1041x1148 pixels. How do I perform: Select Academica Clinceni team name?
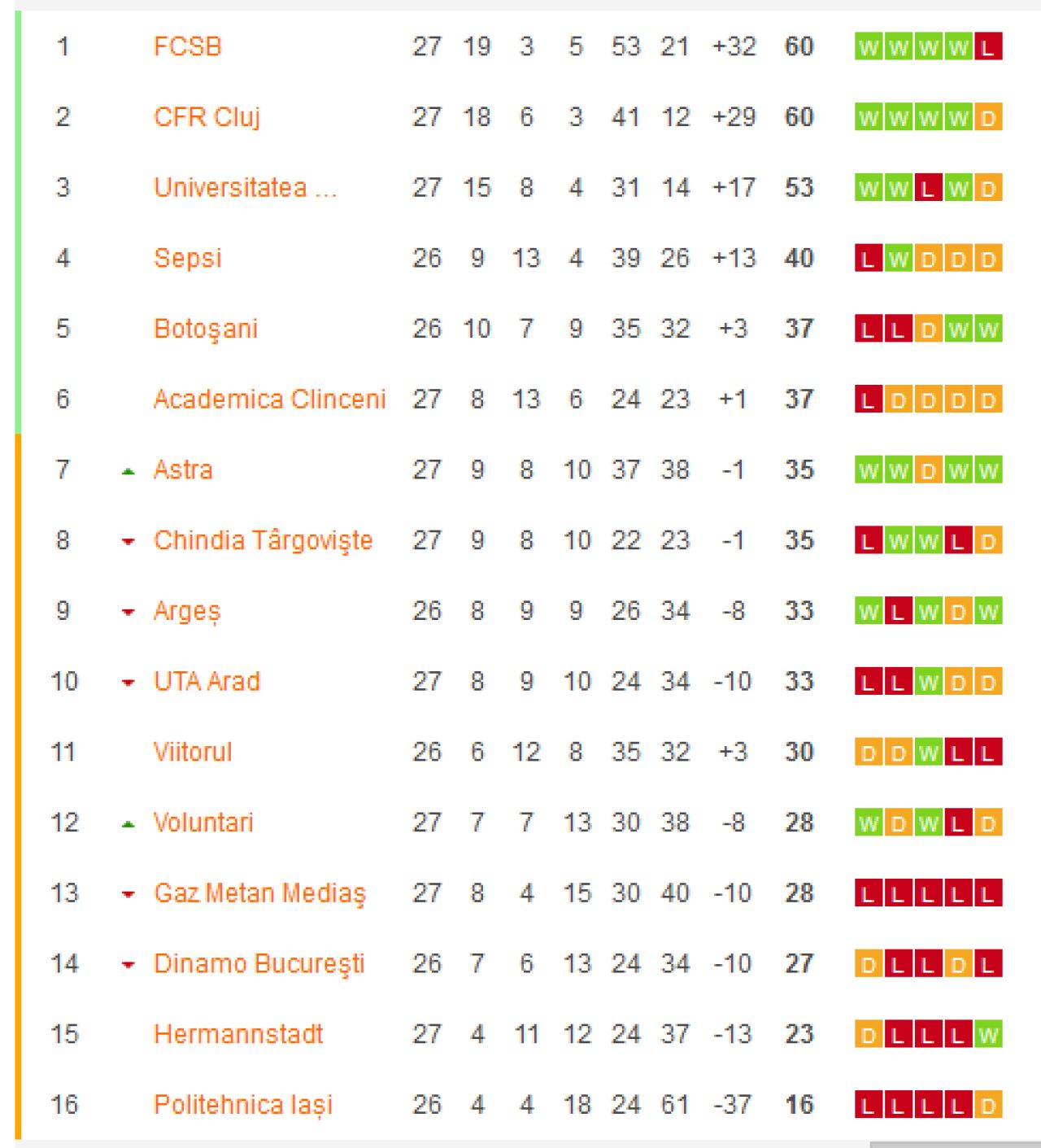[269, 399]
